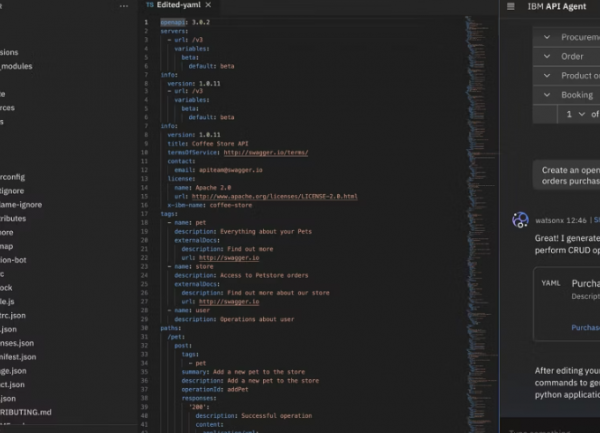
Task: Click the watsonx 12:46 timestamp
Action: 561,220
